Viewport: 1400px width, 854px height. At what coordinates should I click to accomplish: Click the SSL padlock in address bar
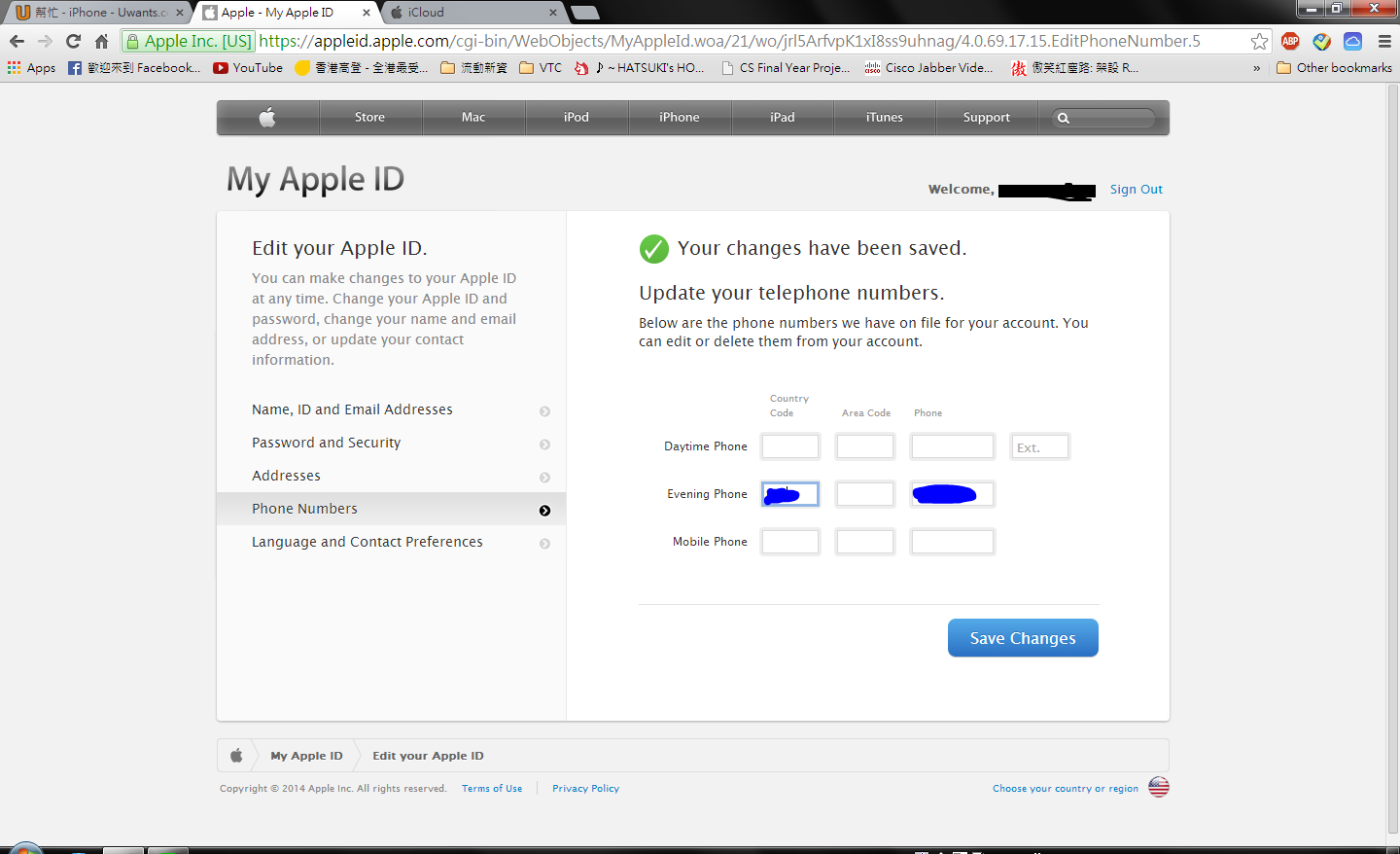(x=133, y=41)
